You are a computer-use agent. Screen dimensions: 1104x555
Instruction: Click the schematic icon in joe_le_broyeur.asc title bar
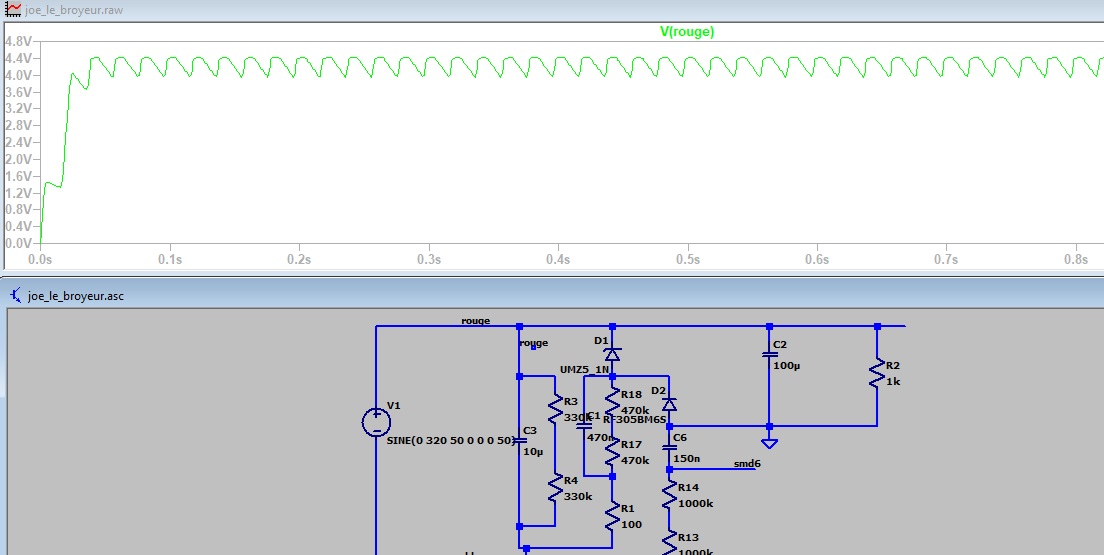point(15,296)
